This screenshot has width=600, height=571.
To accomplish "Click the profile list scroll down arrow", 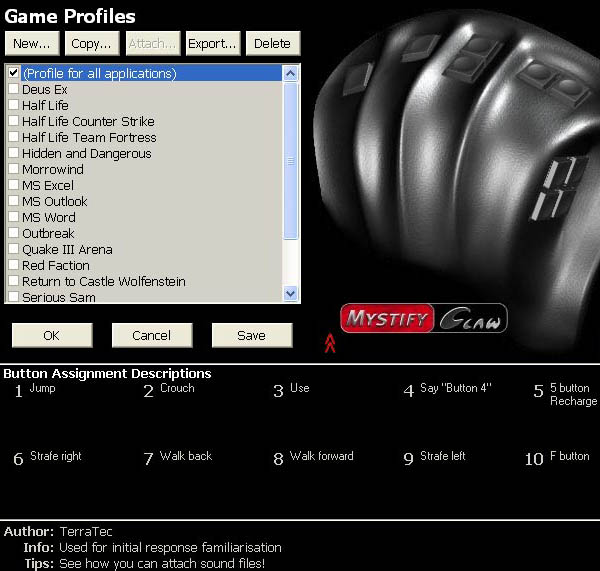I will [290, 294].
